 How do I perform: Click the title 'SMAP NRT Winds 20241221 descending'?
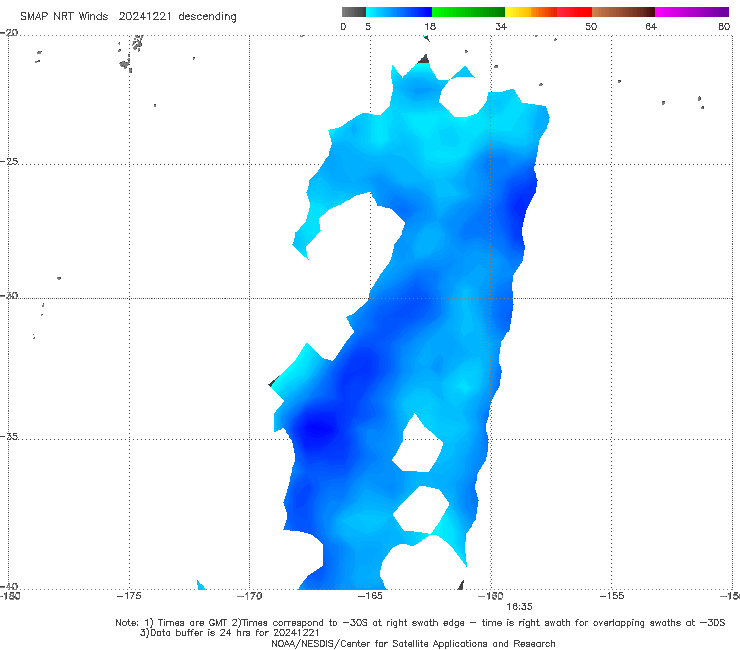coord(128,16)
